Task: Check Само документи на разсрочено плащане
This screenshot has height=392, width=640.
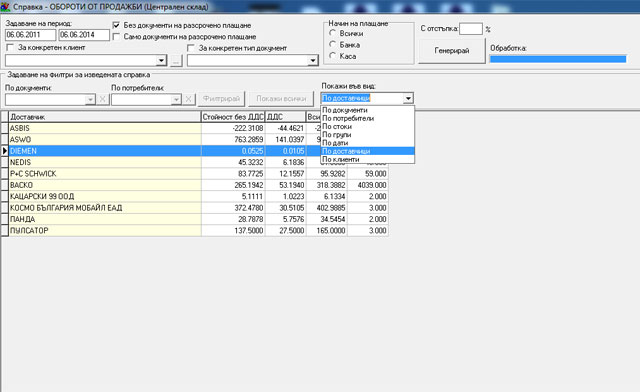Action: [116, 37]
